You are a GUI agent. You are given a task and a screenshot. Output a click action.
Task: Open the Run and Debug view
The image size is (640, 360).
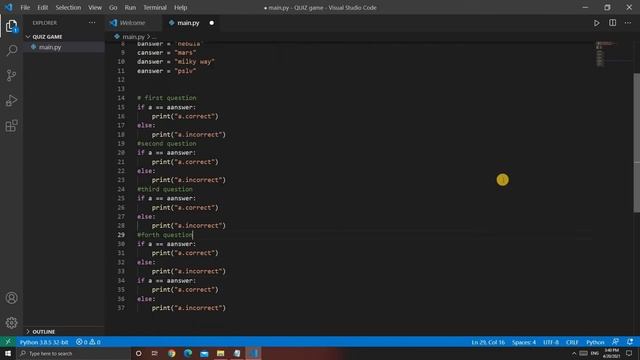[11, 100]
